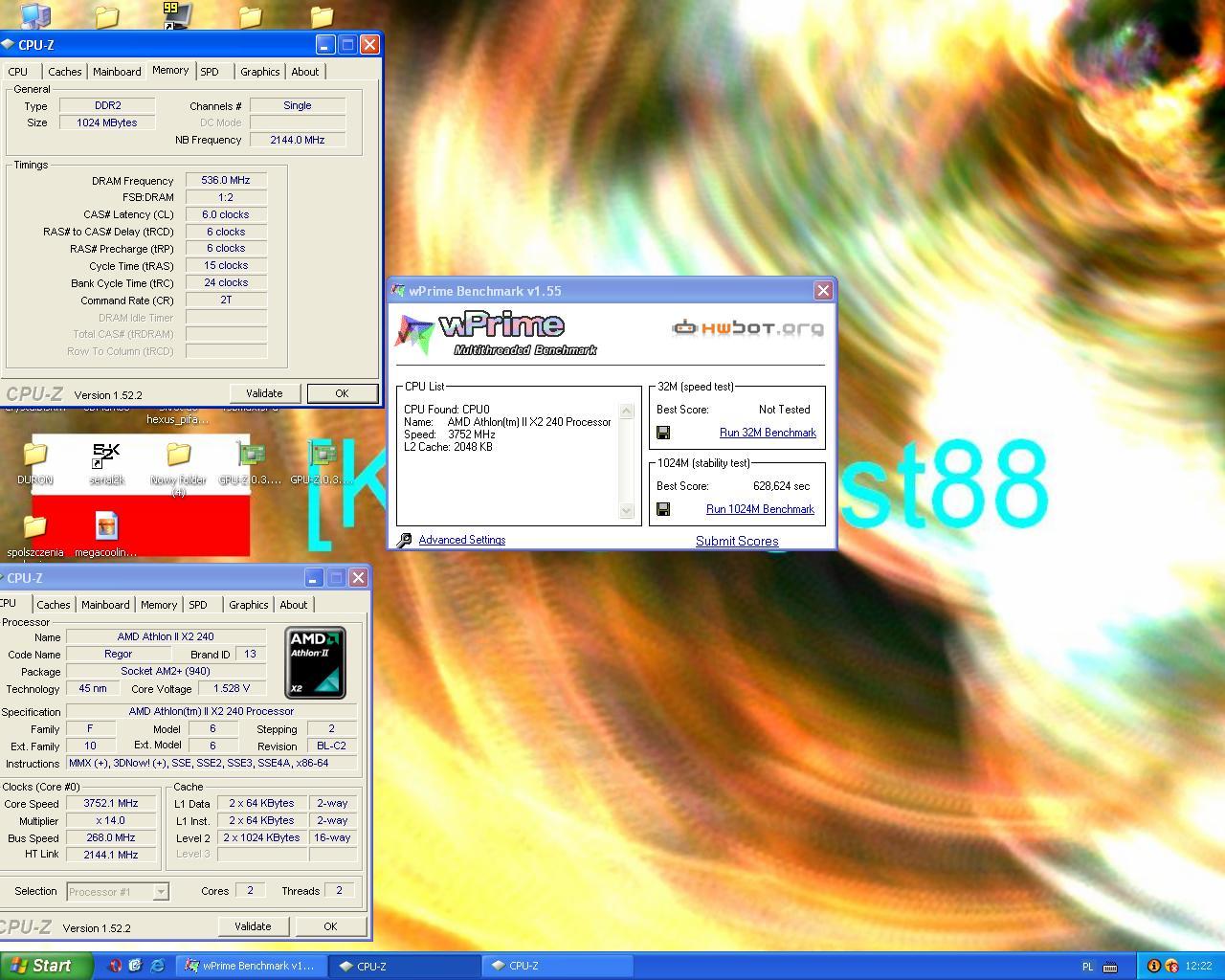Click the AMD Athlon II processor logo

[x=315, y=662]
